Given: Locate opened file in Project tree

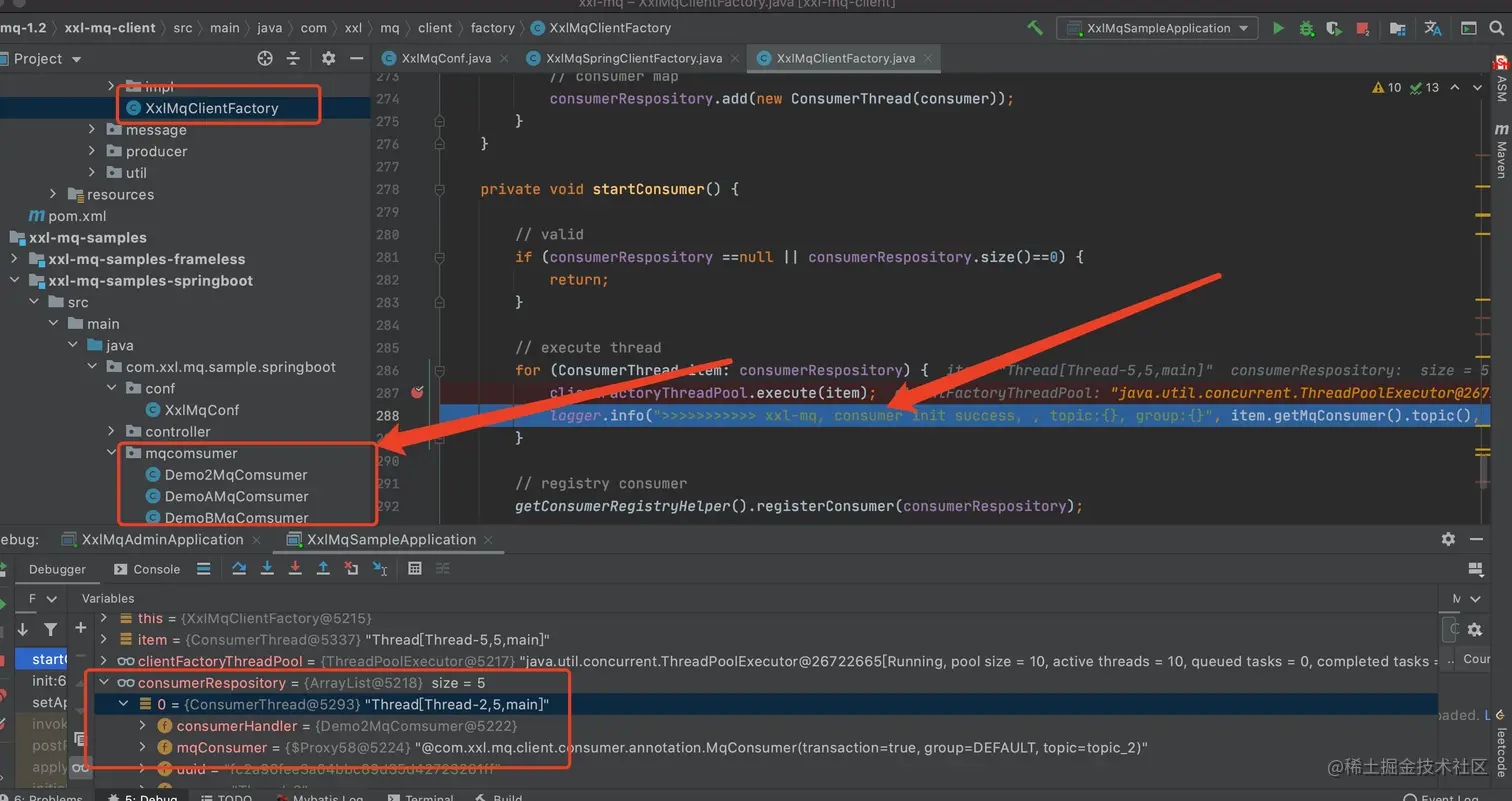Looking at the screenshot, I should pos(265,59).
